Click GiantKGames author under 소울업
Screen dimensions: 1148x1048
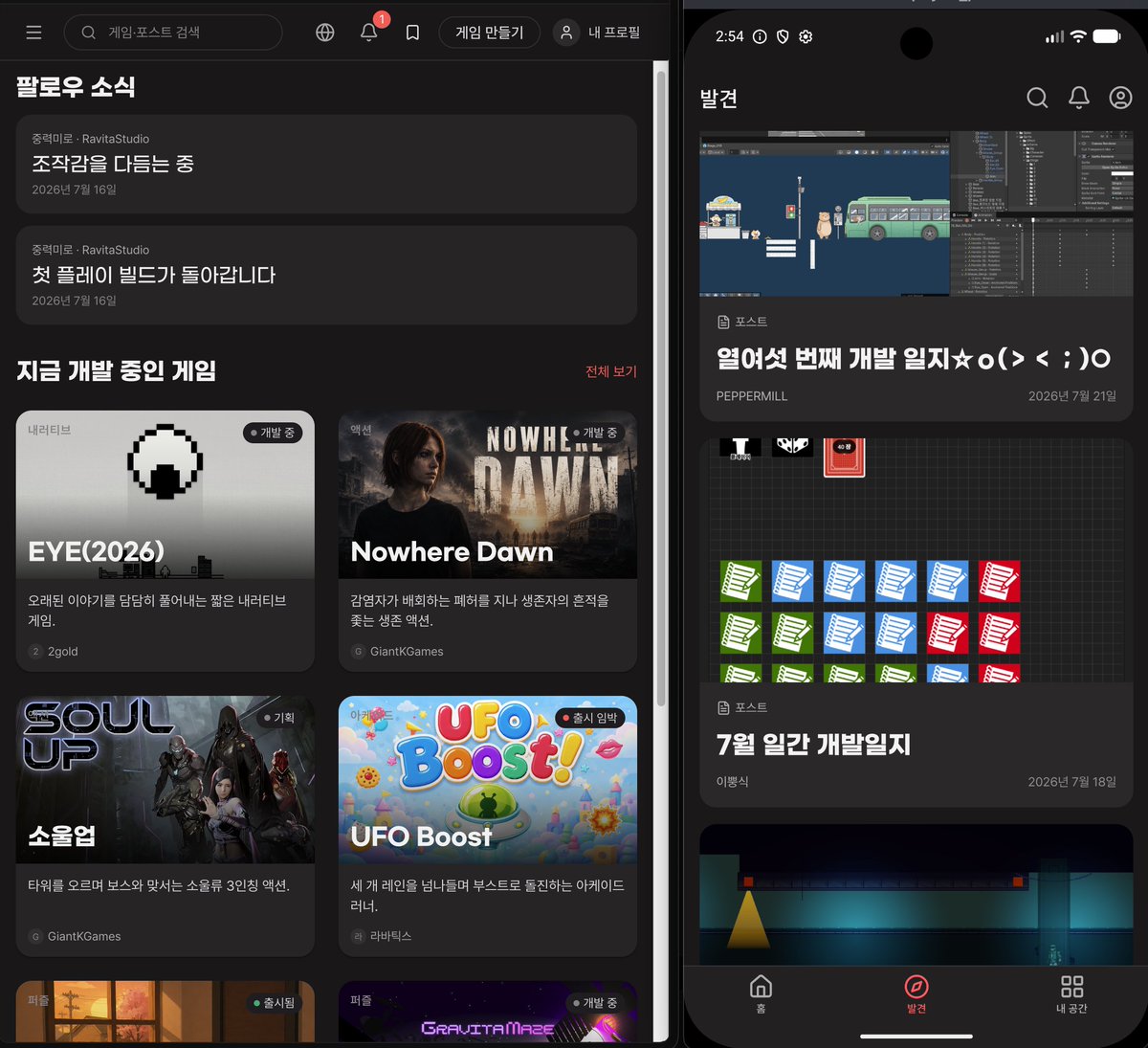[x=84, y=937]
